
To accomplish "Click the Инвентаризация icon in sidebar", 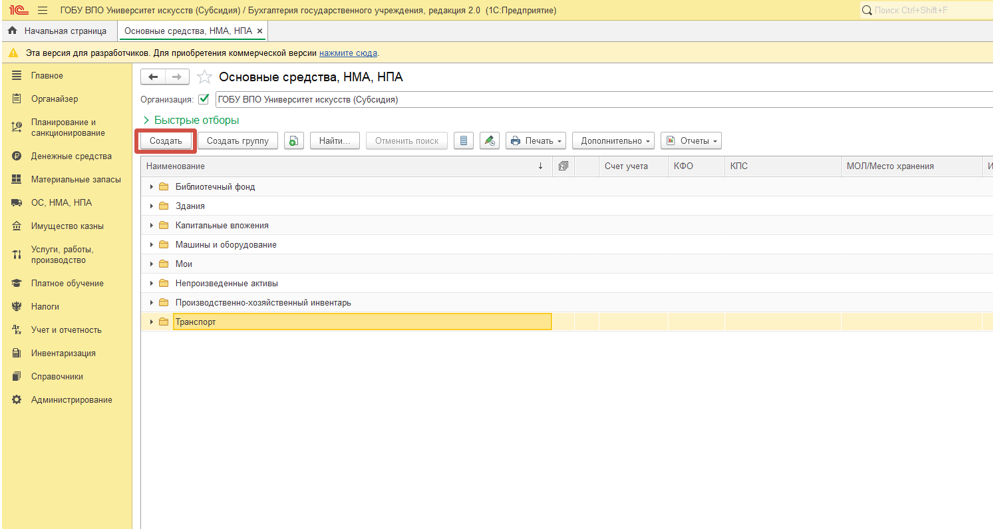I will tap(16, 353).
